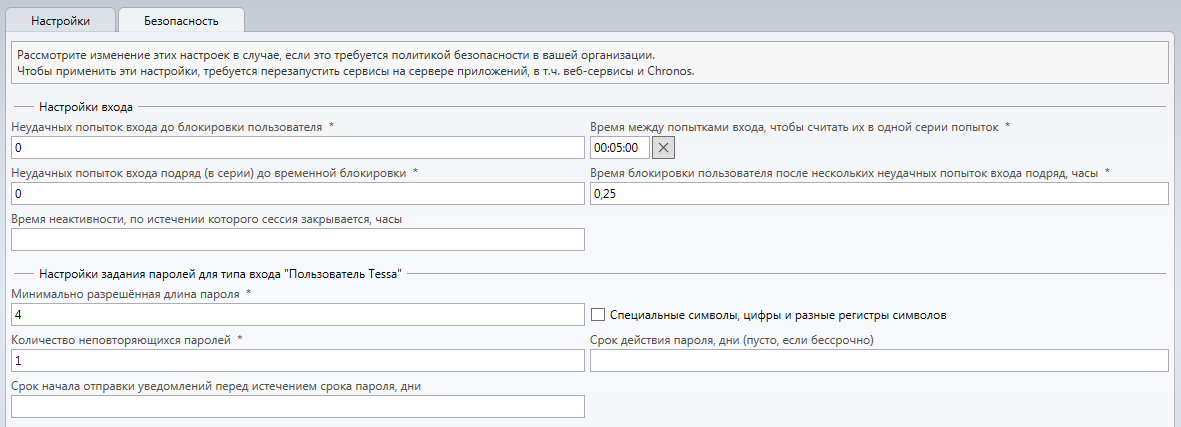Click the session inactivity timeout hours field
1181x427 pixels.
[297, 240]
